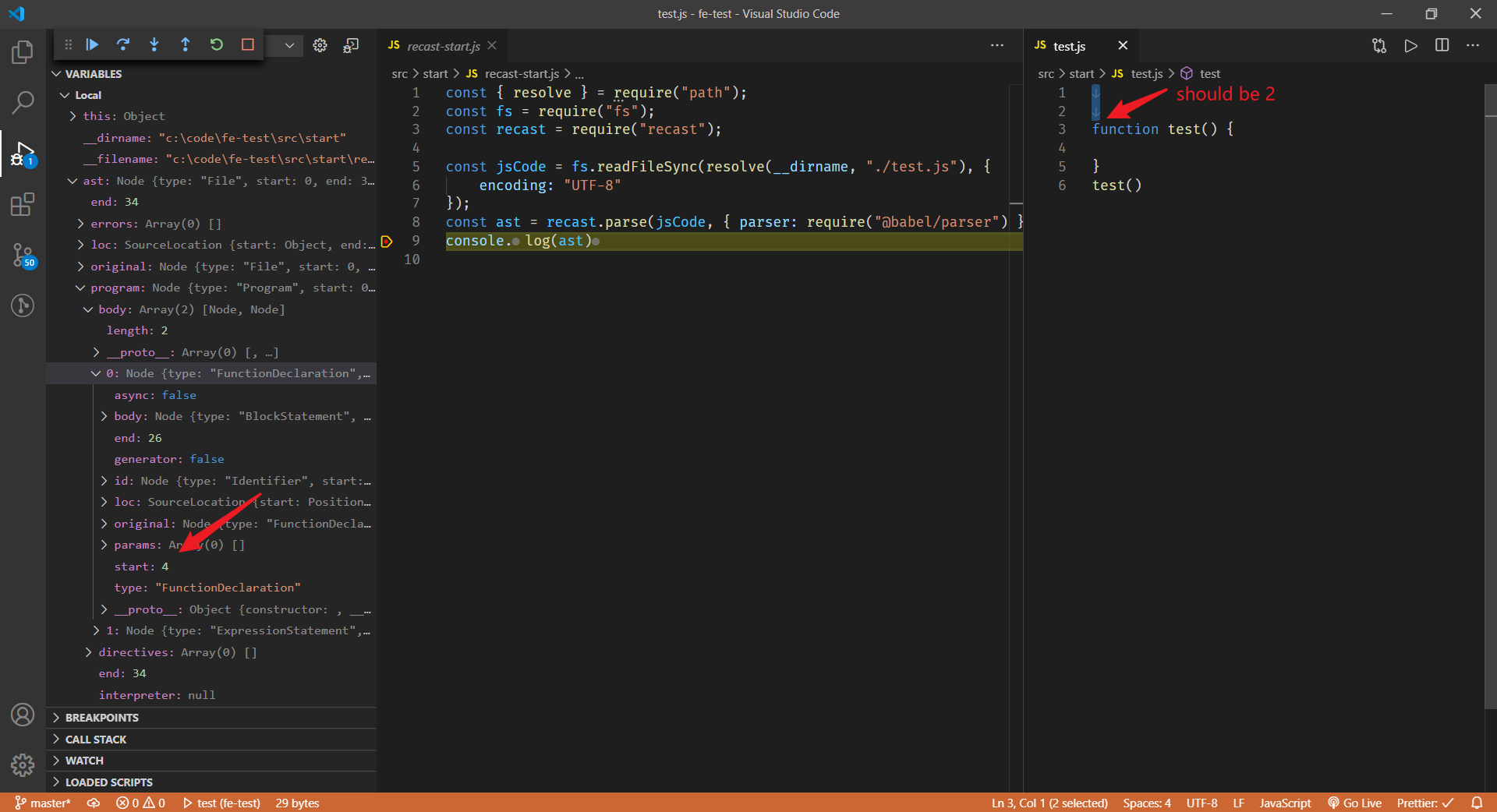
Task: Open more actions for test.js editor
Action: [1473, 45]
